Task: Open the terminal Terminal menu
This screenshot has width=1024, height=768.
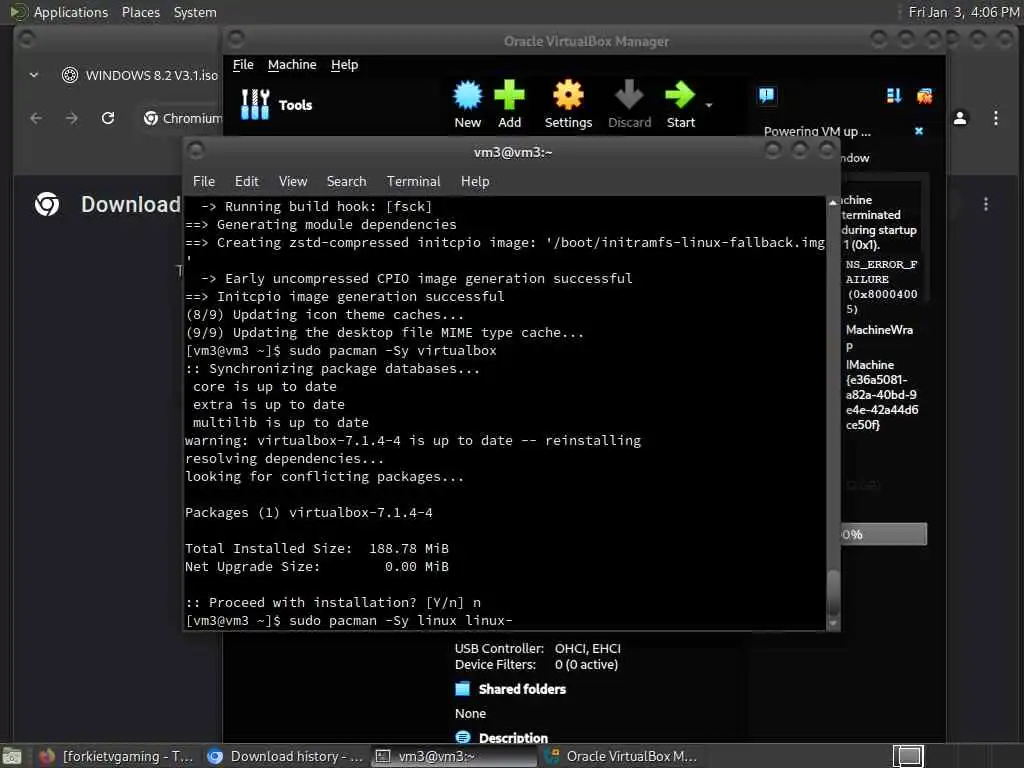Action: point(413,182)
